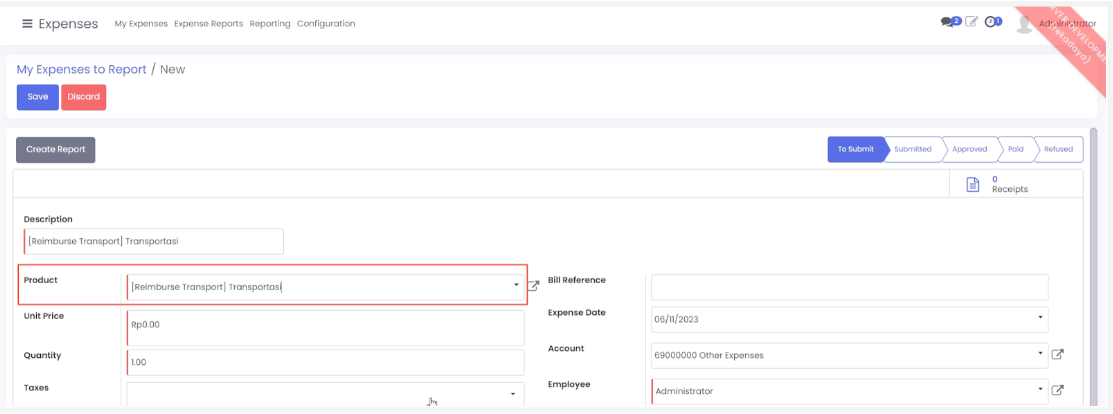The height and width of the screenshot is (414, 1113).
Task: Click the Discard button
Action: click(x=84, y=97)
